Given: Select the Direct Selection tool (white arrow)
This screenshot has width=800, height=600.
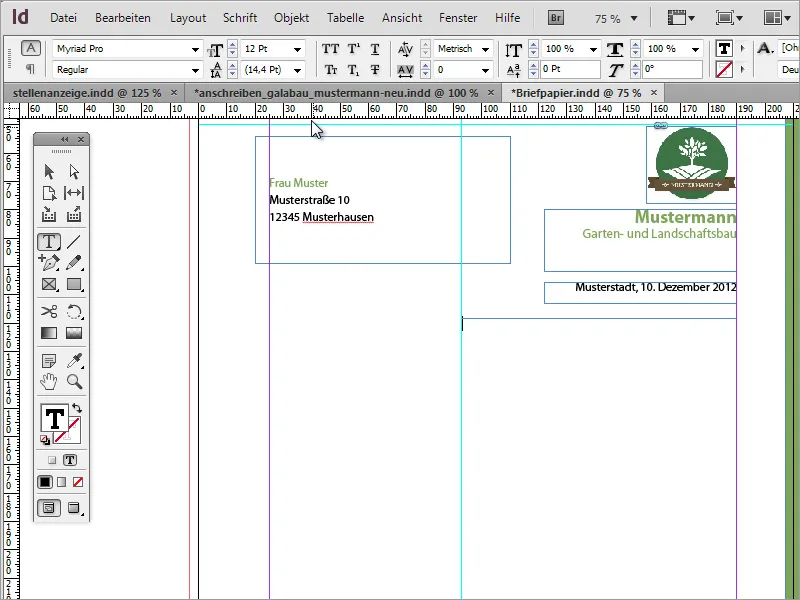Looking at the screenshot, I should [x=74, y=171].
